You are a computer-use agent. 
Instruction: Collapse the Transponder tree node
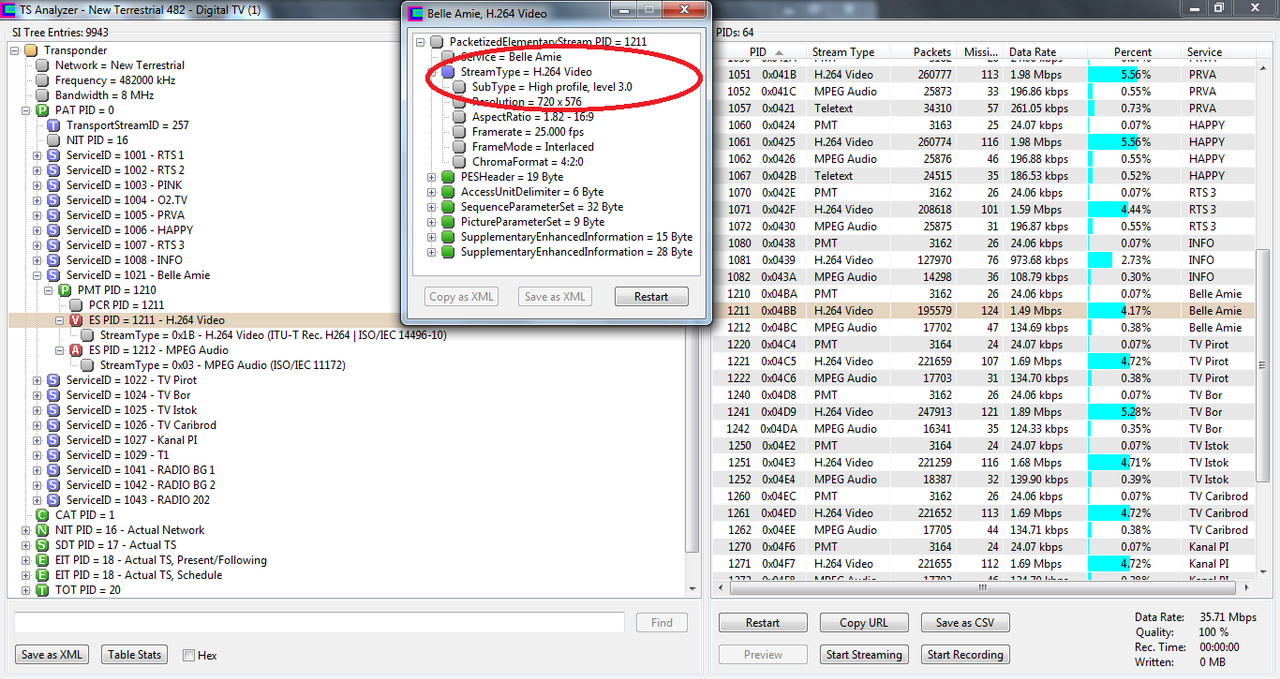click(x=16, y=50)
